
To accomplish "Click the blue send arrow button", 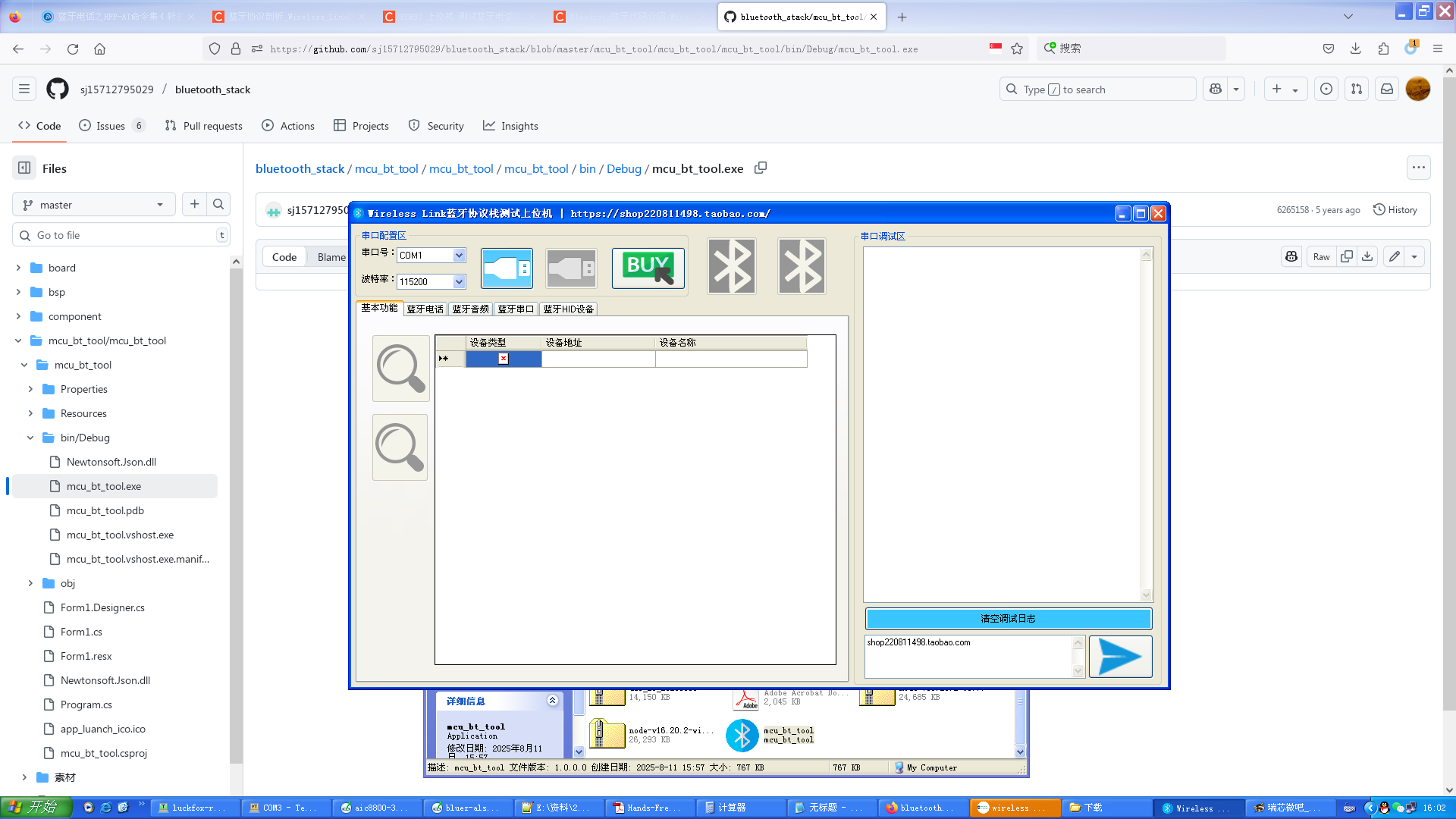I will (1120, 657).
